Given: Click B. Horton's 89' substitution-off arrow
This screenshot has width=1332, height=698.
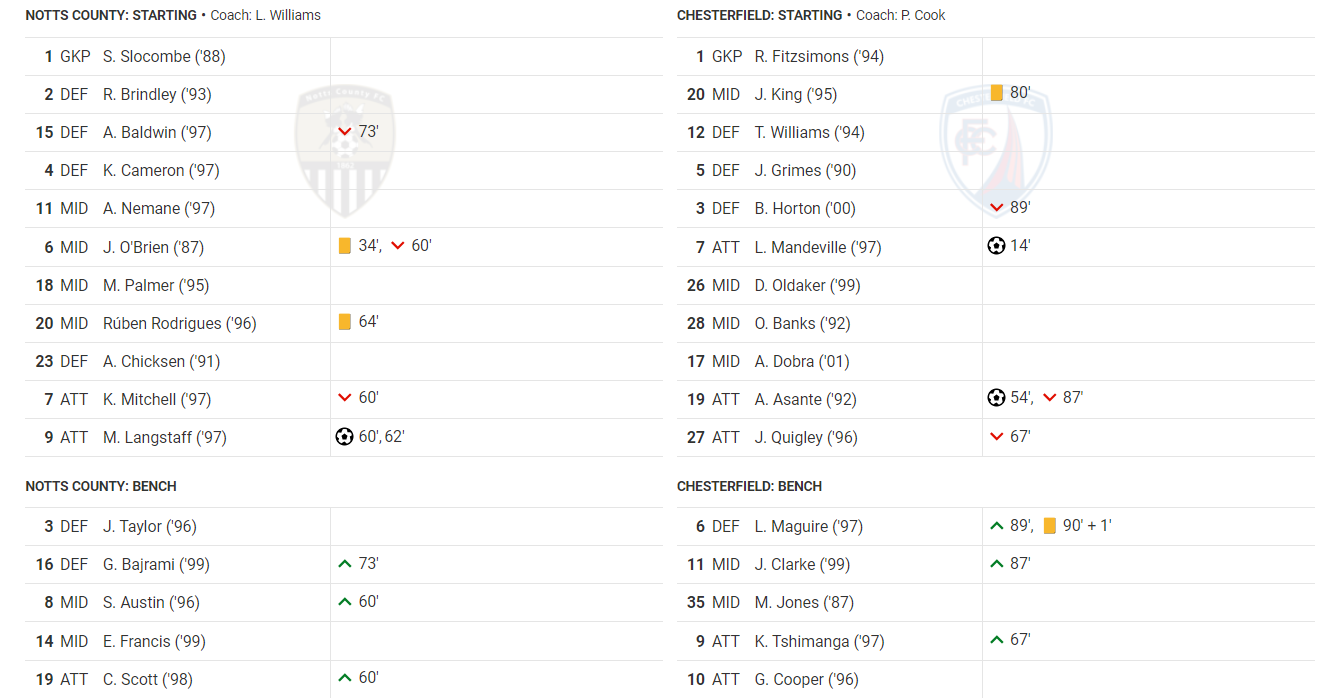Looking at the screenshot, I should (996, 207).
